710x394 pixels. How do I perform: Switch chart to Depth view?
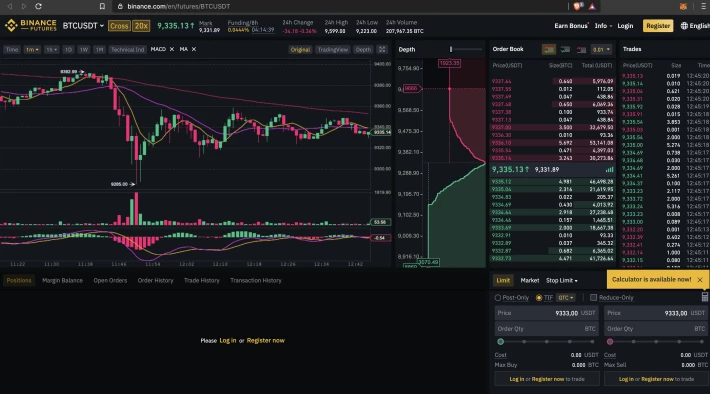coord(363,49)
